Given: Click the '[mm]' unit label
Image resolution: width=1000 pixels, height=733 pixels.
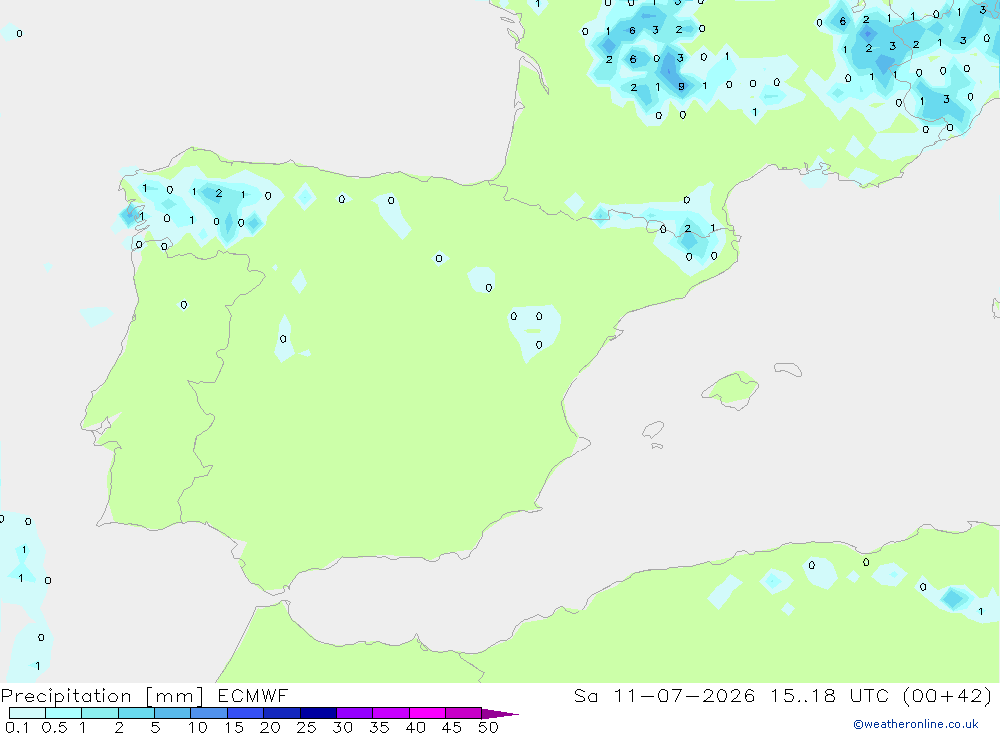Looking at the screenshot, I should click(175, 696).
